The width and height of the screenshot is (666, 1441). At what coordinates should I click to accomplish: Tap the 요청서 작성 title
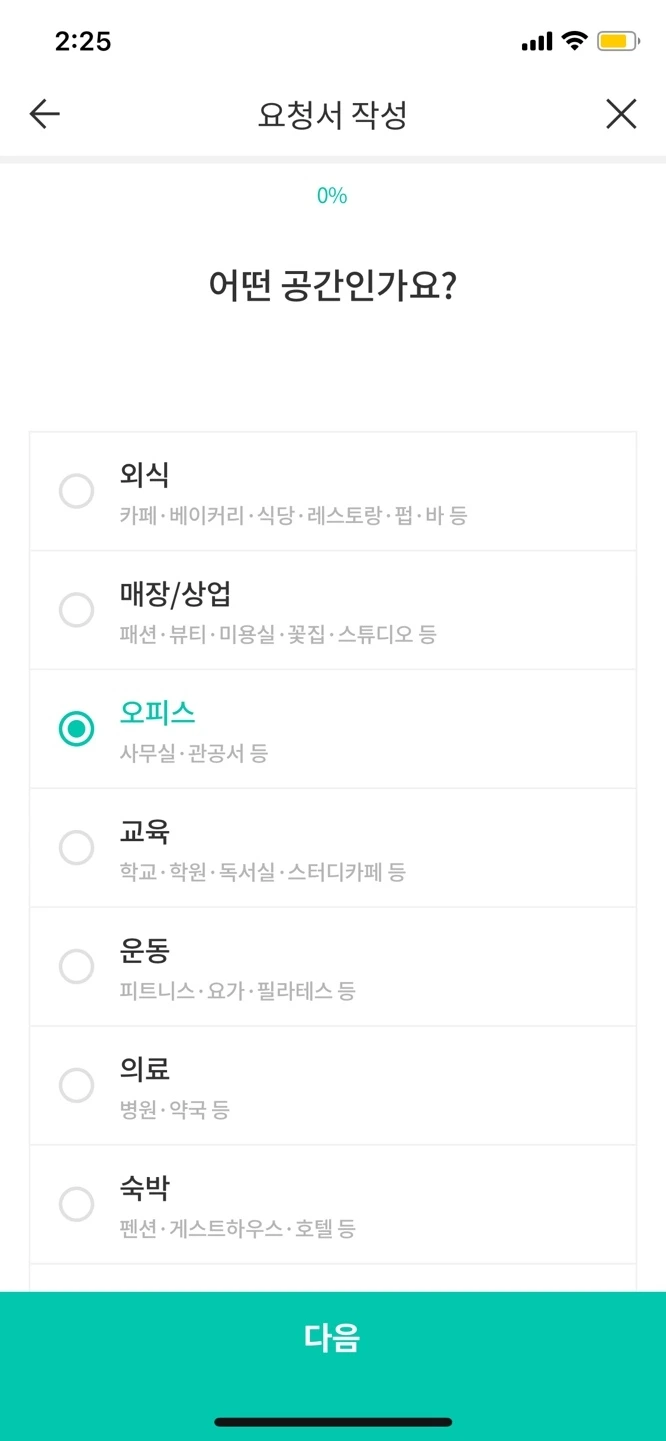(333, 113)
